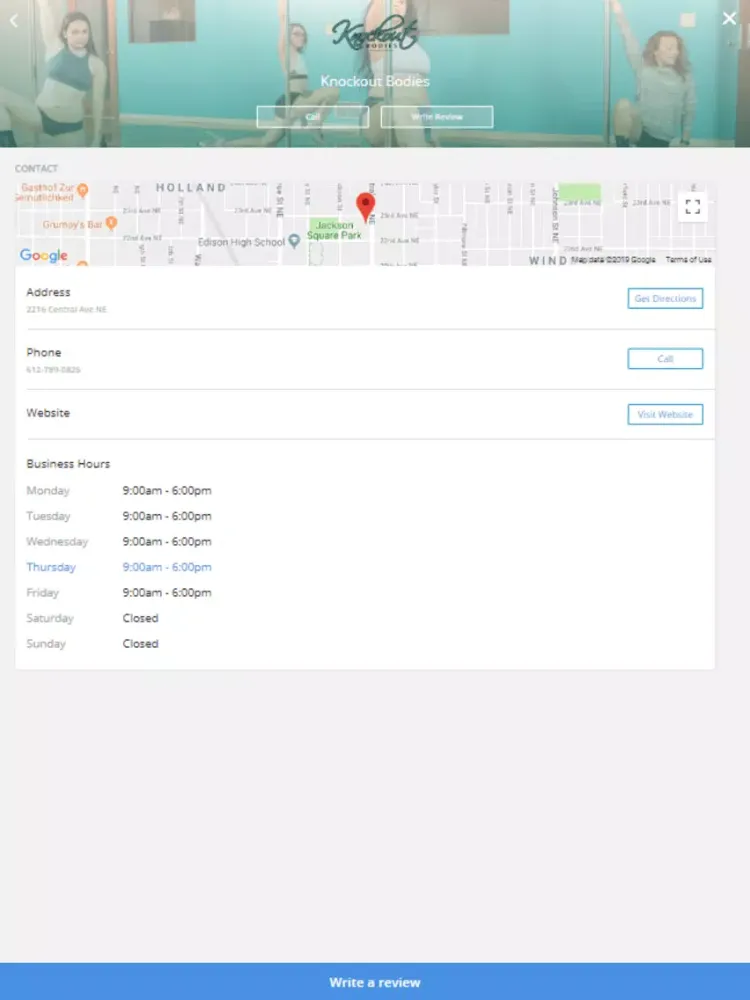Get Directions to the address
750x1000 pixels.
click(665, 298)
